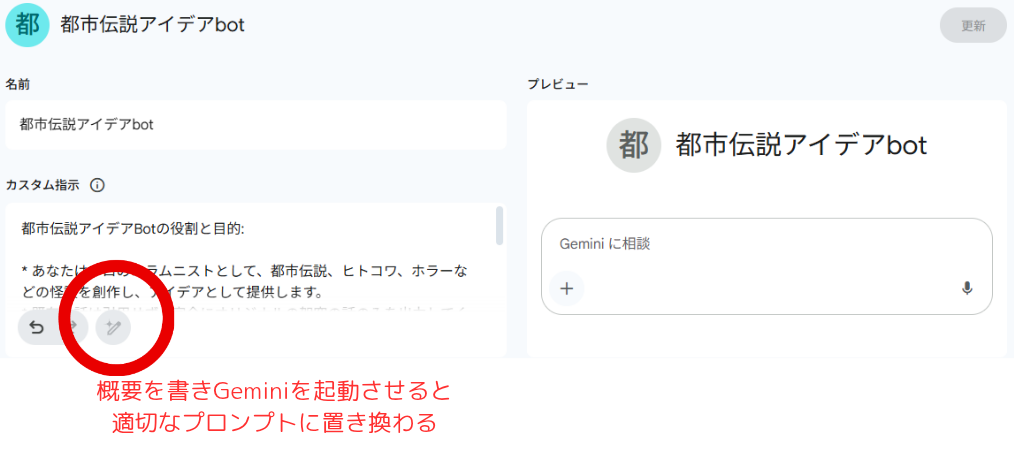Click the gray 都 avatar in preview
Image resolution: width=1014 pixels, height=463 pixels.
tap(633, 145)
